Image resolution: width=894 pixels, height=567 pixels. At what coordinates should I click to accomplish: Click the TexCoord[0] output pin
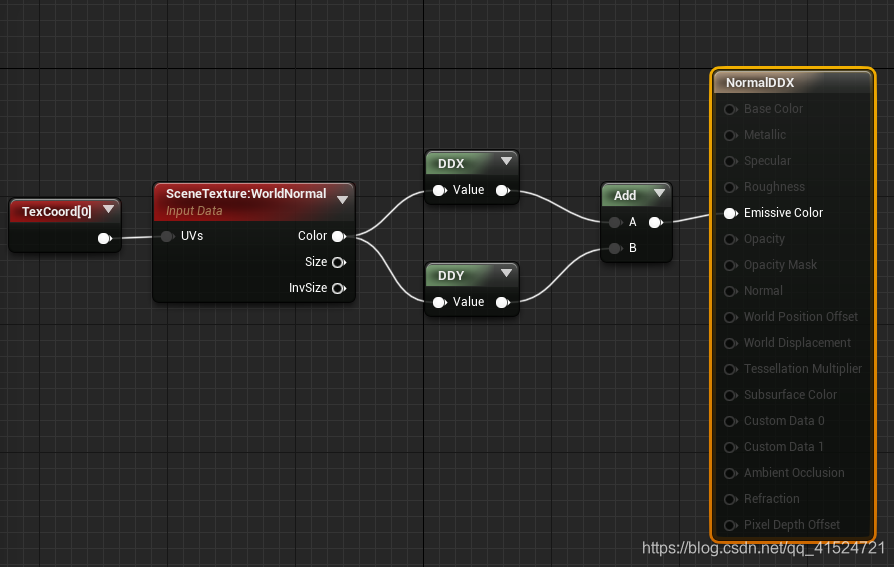pos(104,238)
